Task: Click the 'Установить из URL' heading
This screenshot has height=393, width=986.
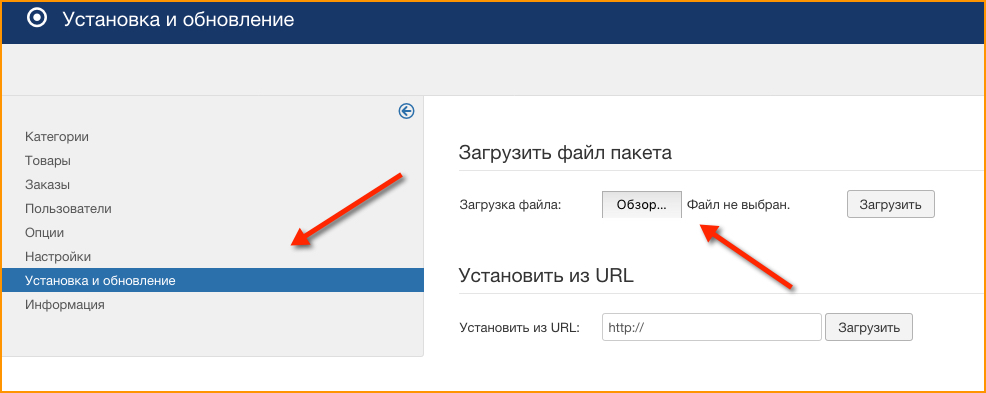Action: (546, 275)
